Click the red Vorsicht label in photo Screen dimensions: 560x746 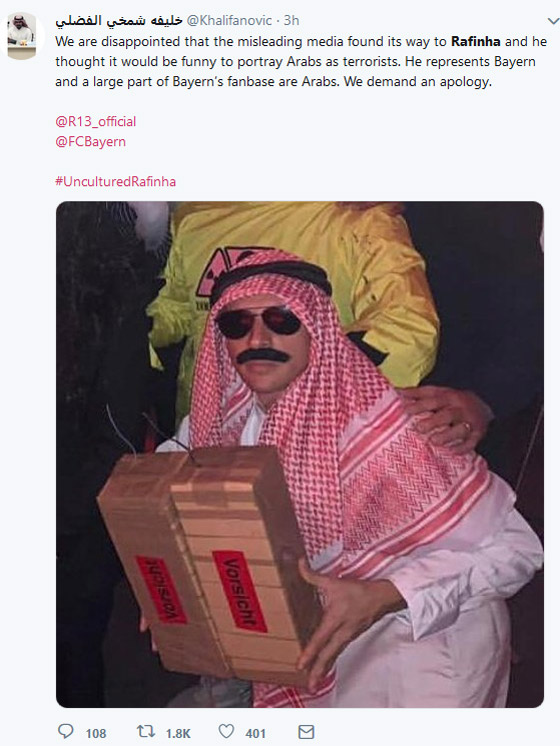(240, 591)
